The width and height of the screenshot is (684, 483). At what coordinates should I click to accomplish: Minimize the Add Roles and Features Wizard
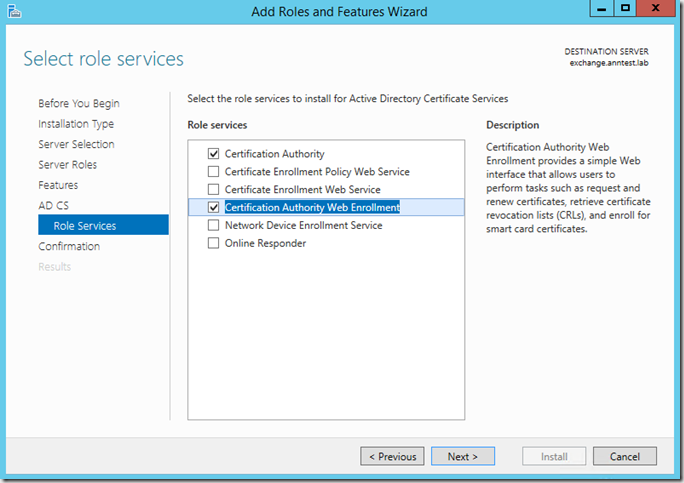coord(596,8)
